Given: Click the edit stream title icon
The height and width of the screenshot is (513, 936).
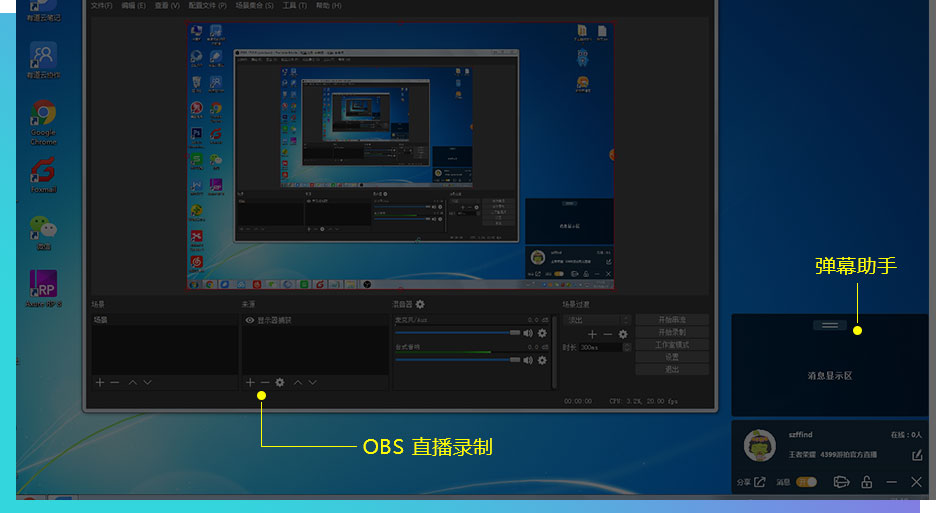Looking at the screenshot, I should pos(917,456).
